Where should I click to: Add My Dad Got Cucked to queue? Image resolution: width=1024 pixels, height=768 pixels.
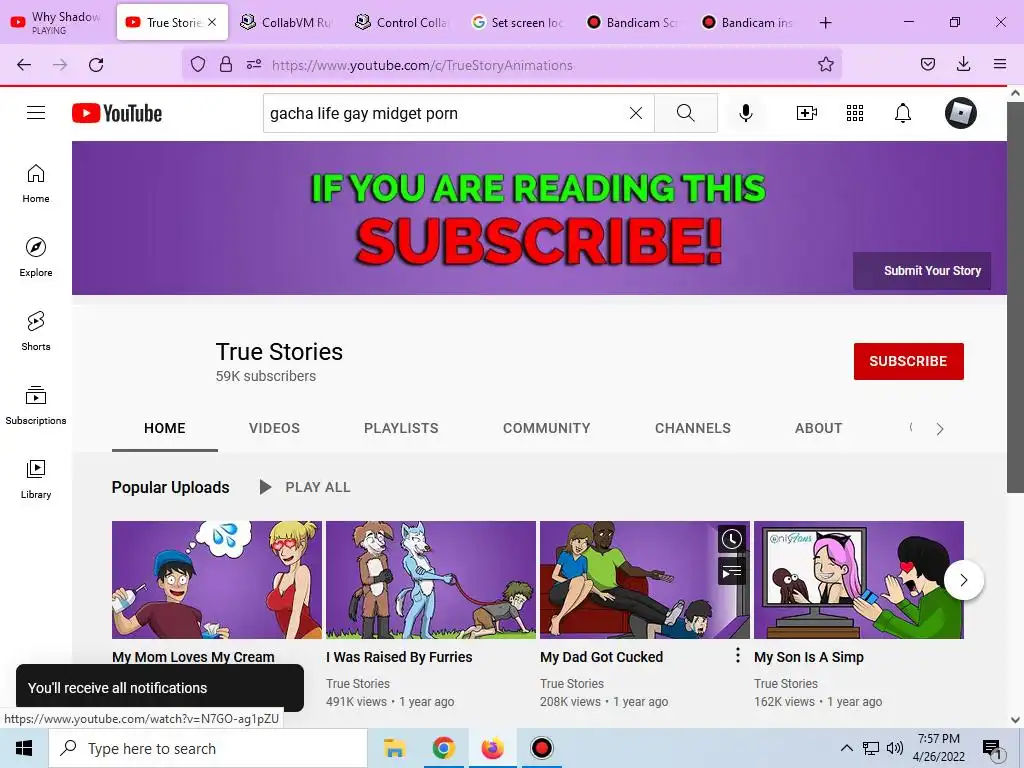click(x=731, y=572)
